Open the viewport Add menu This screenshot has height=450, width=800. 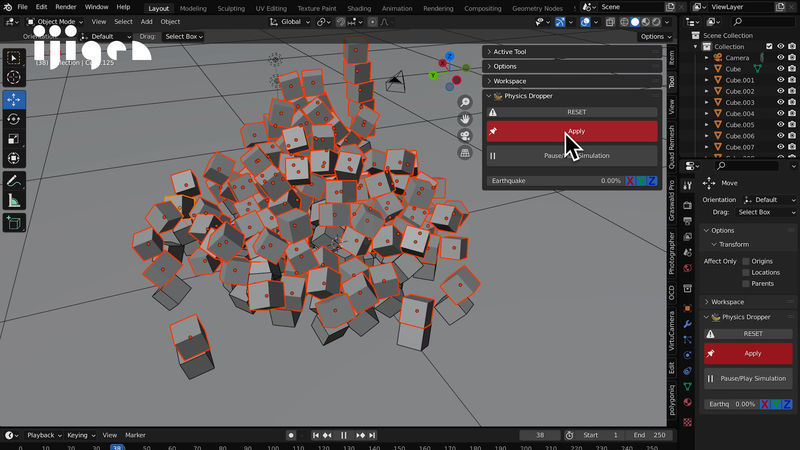tap(146, 22)
